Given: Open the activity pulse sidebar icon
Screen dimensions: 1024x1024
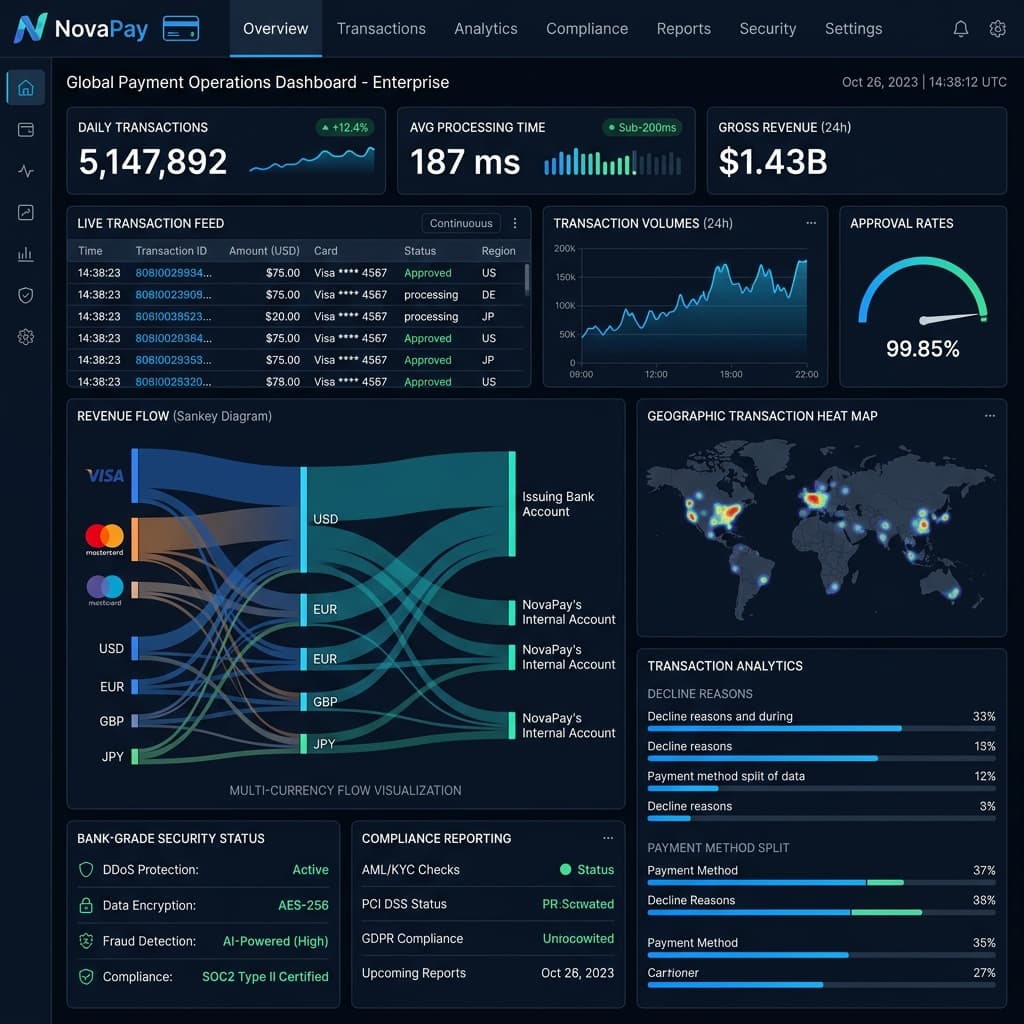Looking at the screenshot, I should click(25, 171).
